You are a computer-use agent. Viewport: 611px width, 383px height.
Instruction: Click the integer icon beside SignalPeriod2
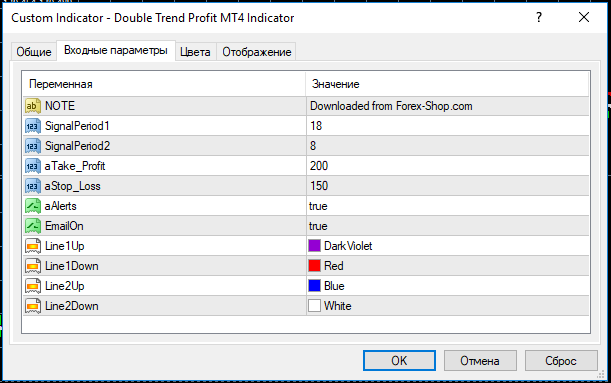pos(33,146)
